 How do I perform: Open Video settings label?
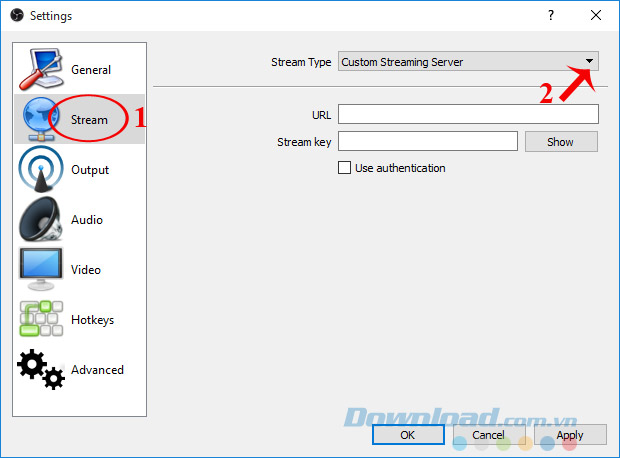click(86, 270)
